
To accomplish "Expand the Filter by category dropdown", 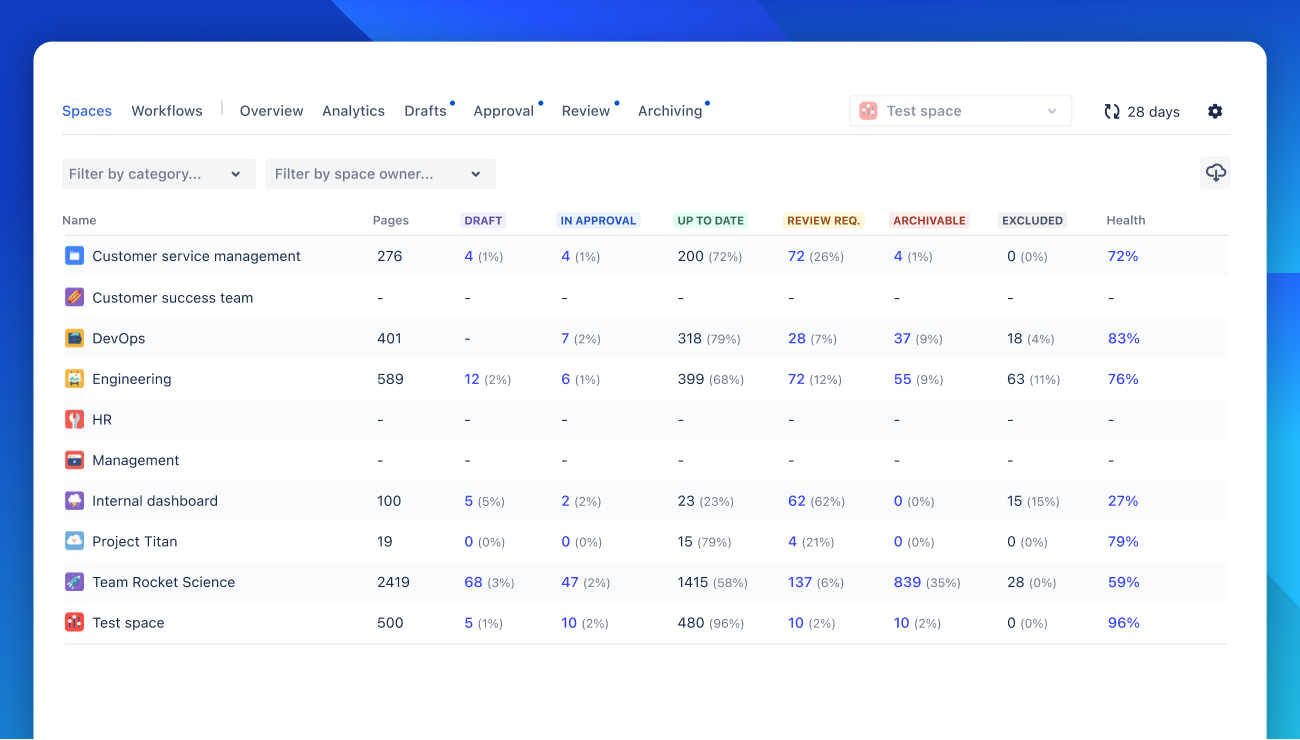I will point(158,174).
